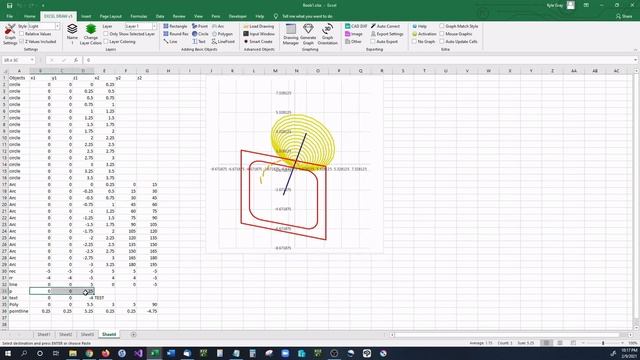
Task: Add an Arc object
Action: (x=218, y=26)
